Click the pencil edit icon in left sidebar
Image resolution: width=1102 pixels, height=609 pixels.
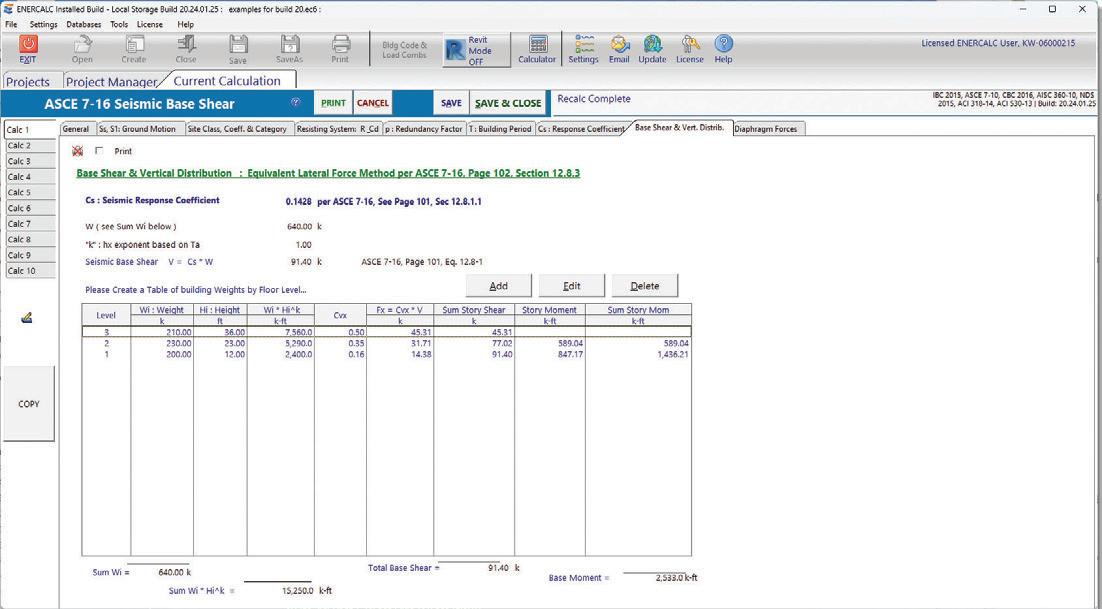[x=27, y=318]
